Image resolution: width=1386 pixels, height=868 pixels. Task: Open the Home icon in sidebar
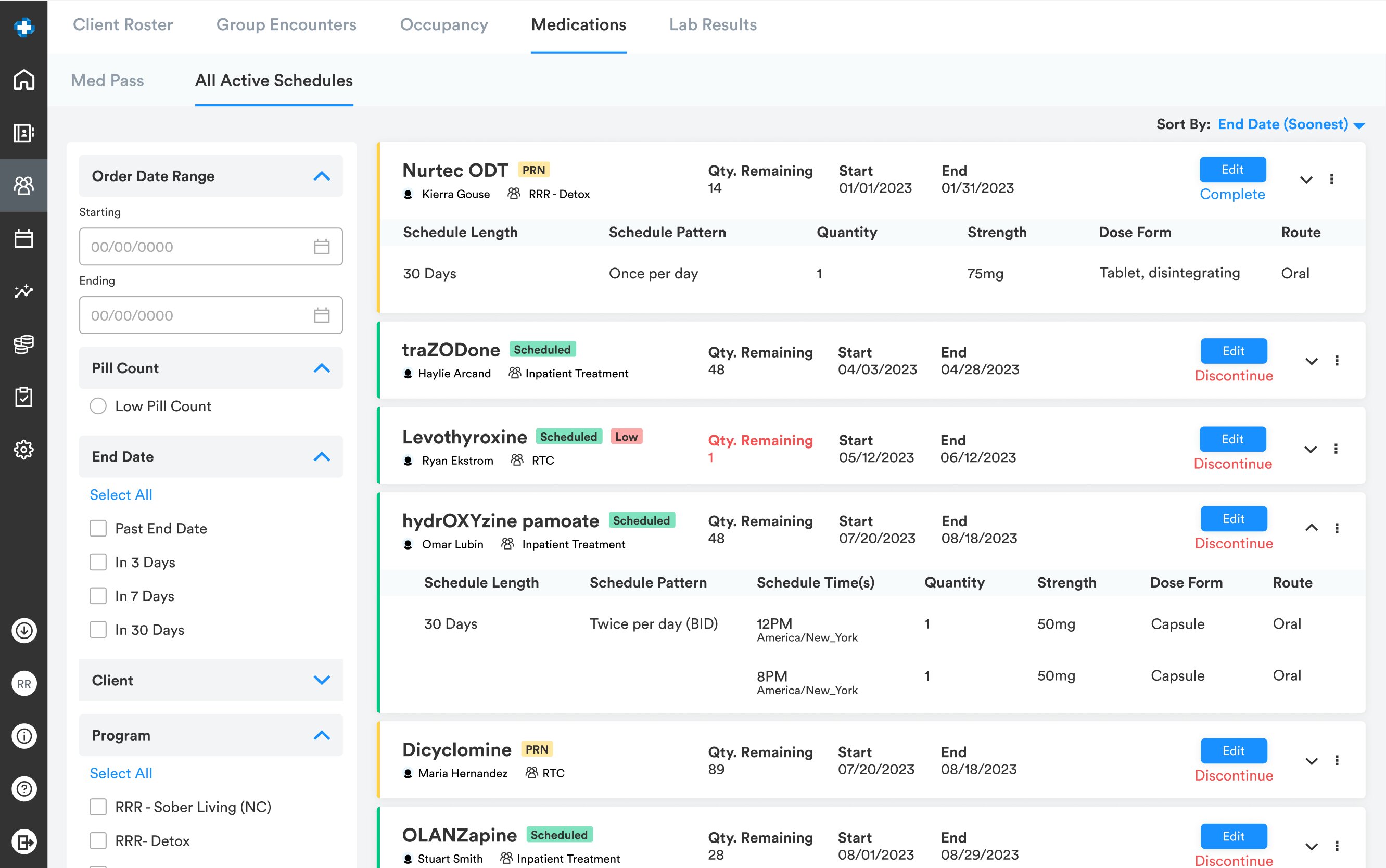(23, 80)
